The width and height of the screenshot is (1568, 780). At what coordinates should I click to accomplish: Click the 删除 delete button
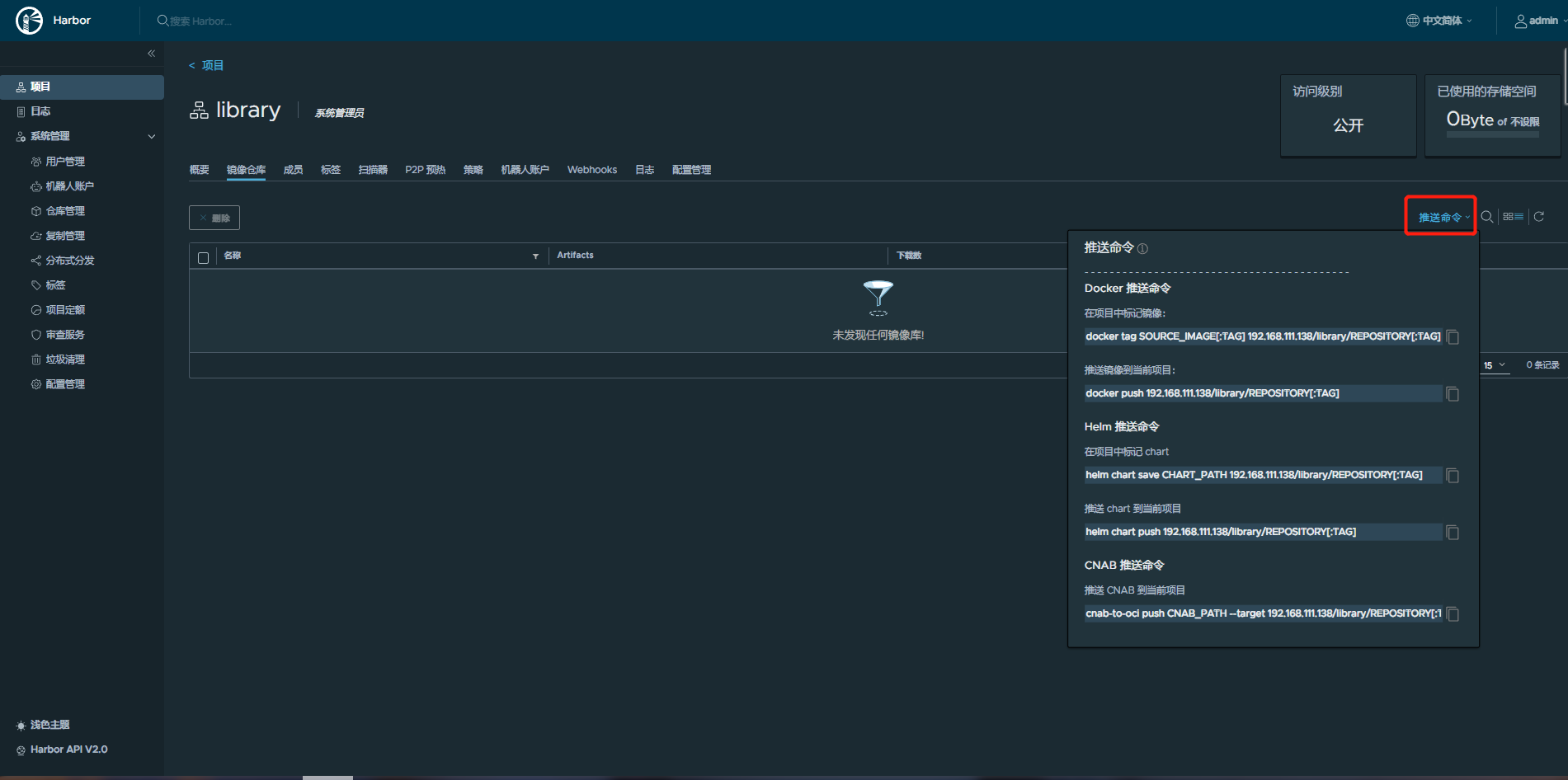tap(214, 218)
